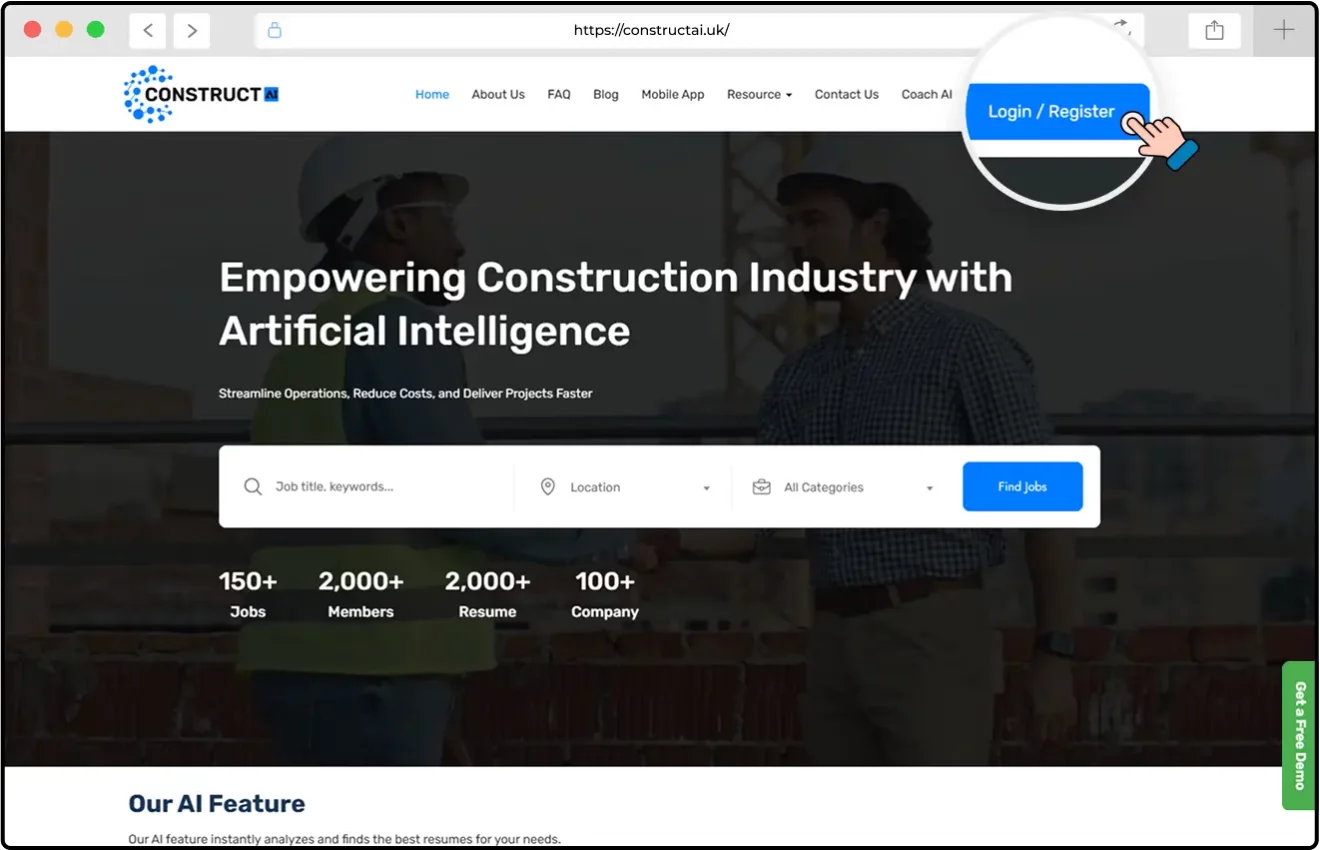Image resolution: width=1320 pixels, height=850 pixels.
Task: Go to the About Us page
Action: click(498, 95)
